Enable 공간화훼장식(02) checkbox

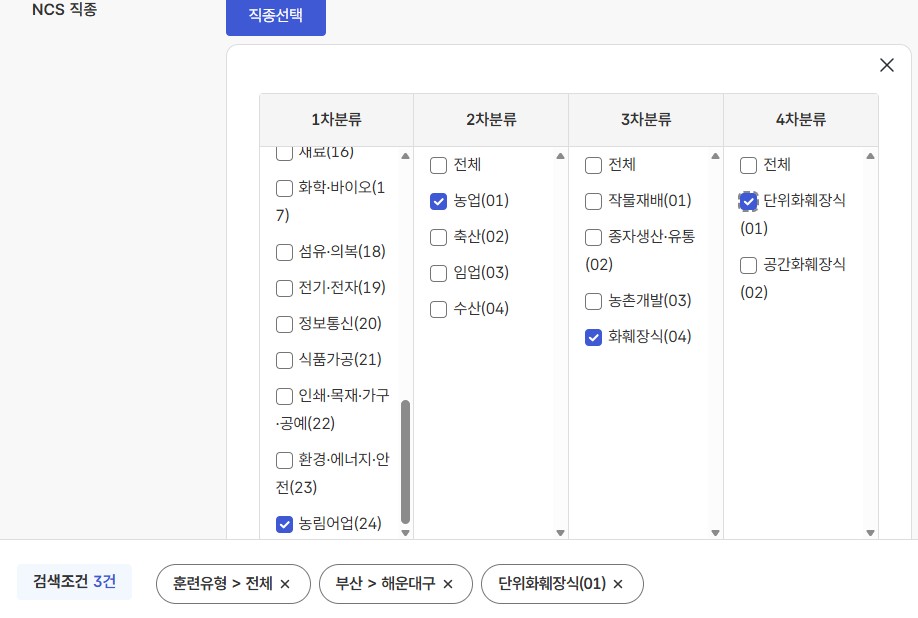click(749, 265)
